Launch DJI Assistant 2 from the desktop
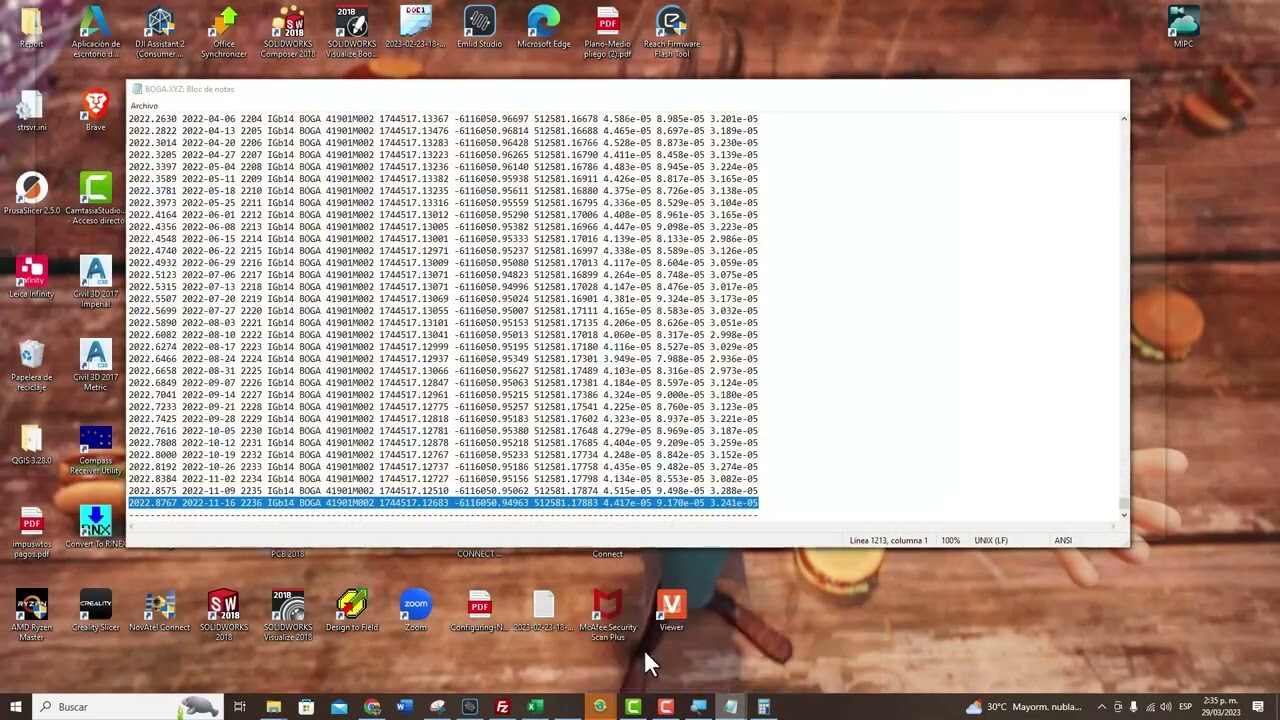Image resolution: width=1280 pixels, height=720 pixels. pos(159,32)
